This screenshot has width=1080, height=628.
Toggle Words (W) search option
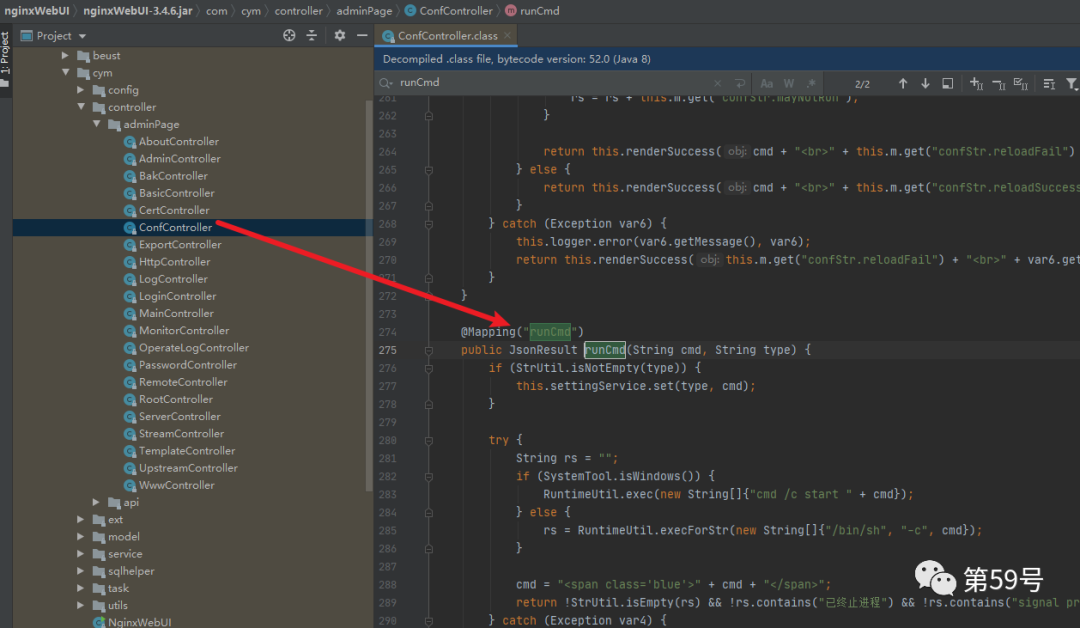(789, 83)
